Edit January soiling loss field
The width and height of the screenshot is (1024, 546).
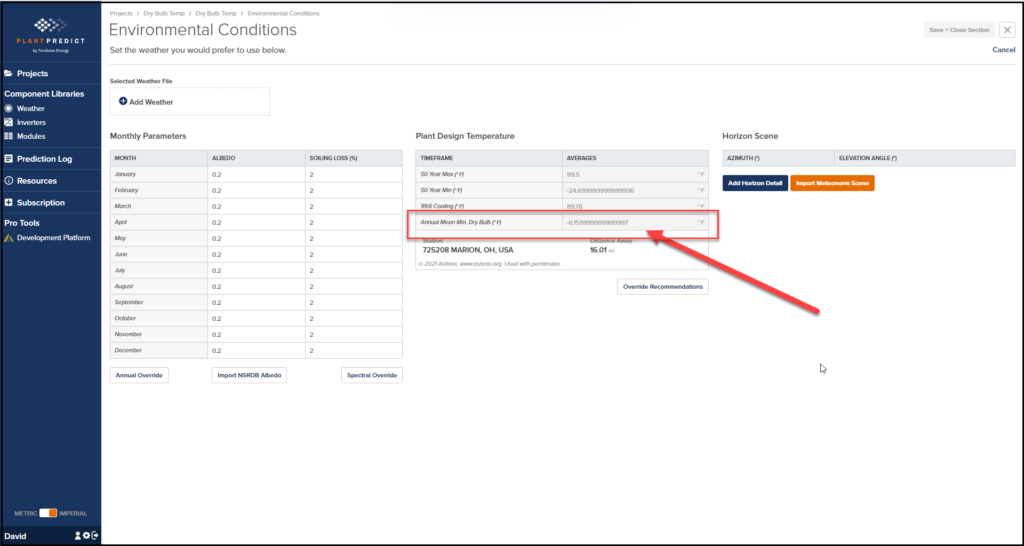coord(353,174)
